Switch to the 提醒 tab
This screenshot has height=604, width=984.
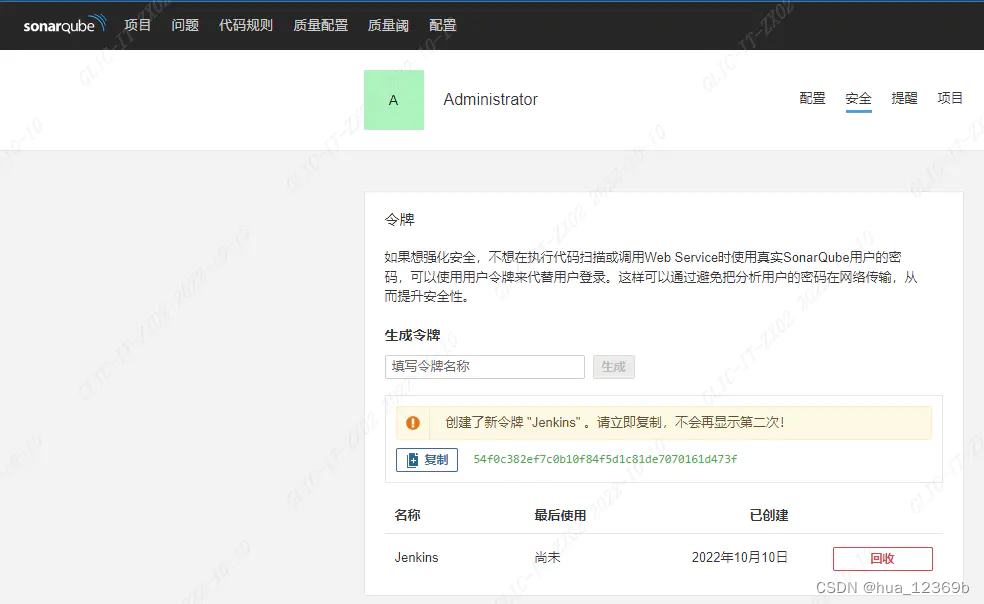[x=904, y=98]
